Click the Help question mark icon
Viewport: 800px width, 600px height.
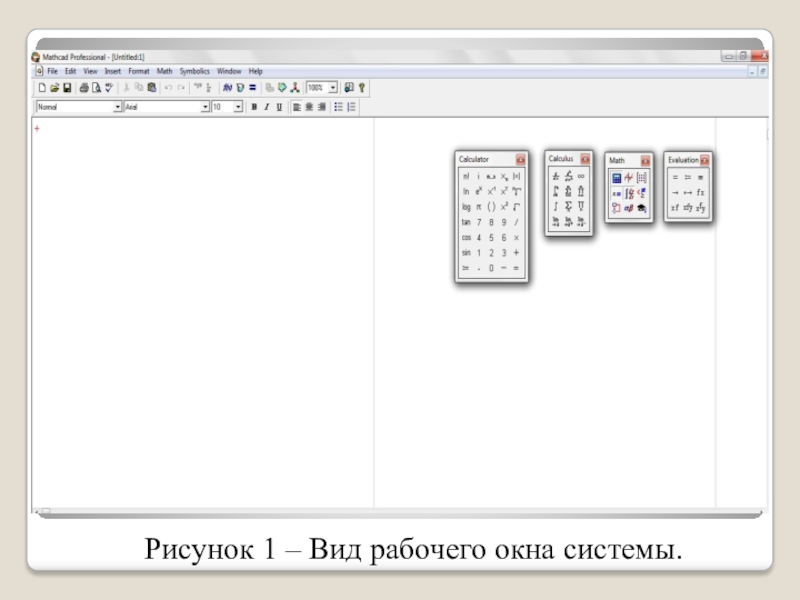coord(362,88)
